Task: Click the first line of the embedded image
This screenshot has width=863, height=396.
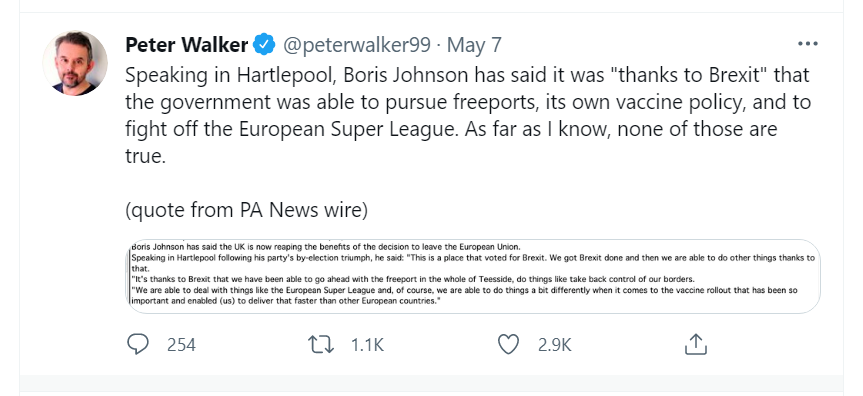Action: [x=323, y=247]
